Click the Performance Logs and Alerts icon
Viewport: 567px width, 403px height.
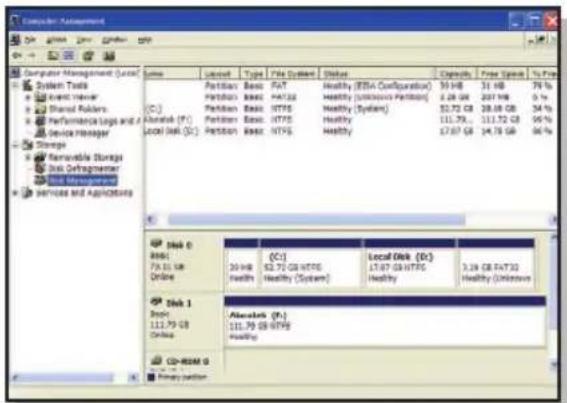click(40, 121)
